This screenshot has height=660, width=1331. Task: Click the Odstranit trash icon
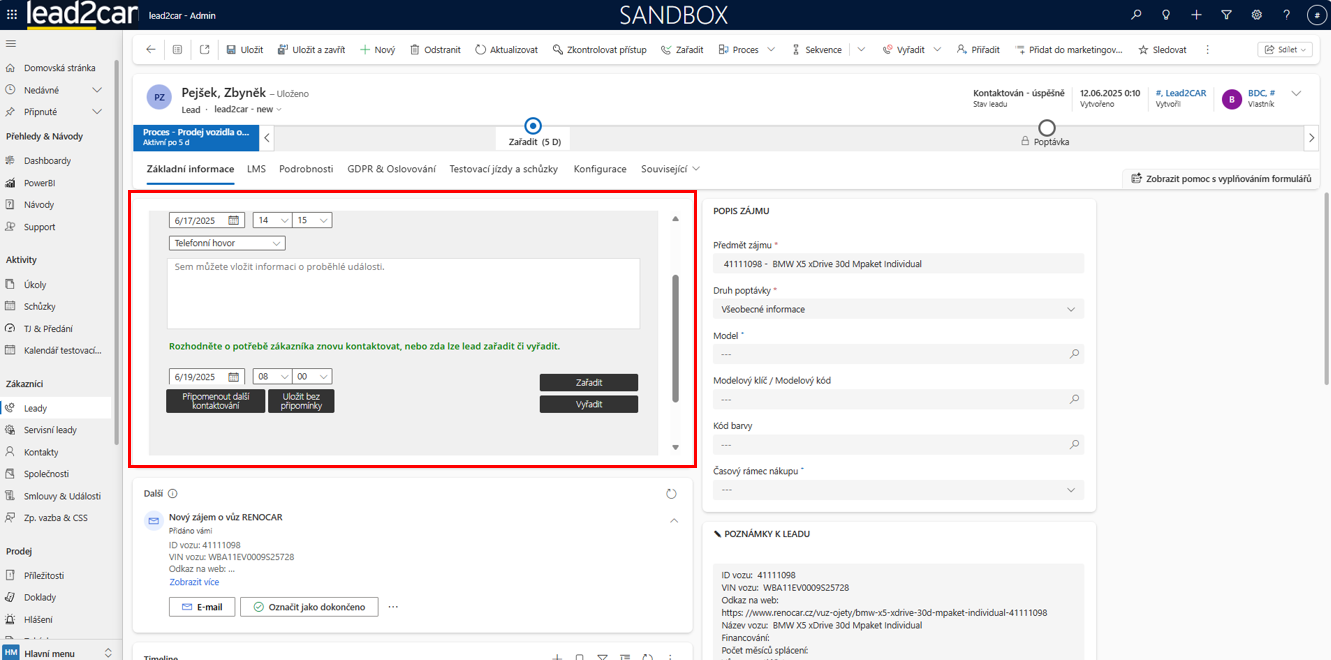(415, 50)
